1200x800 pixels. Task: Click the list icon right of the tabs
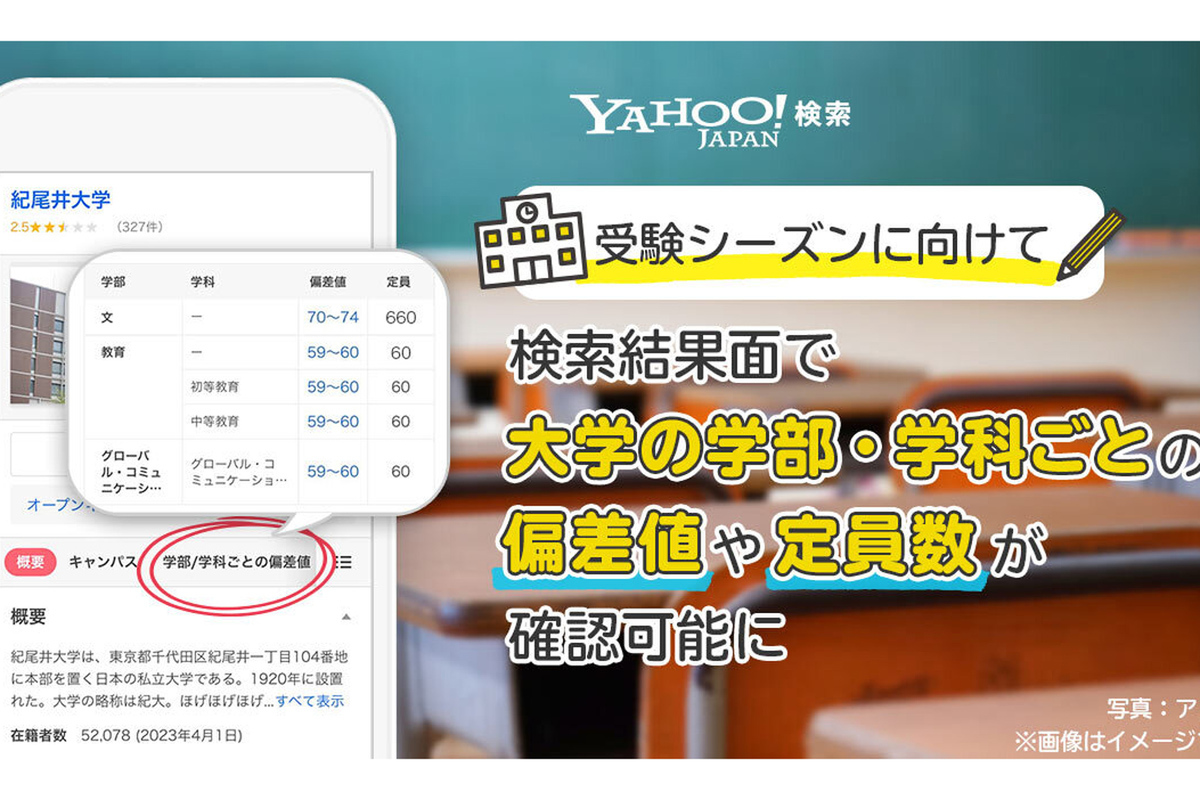coord(342,563)
